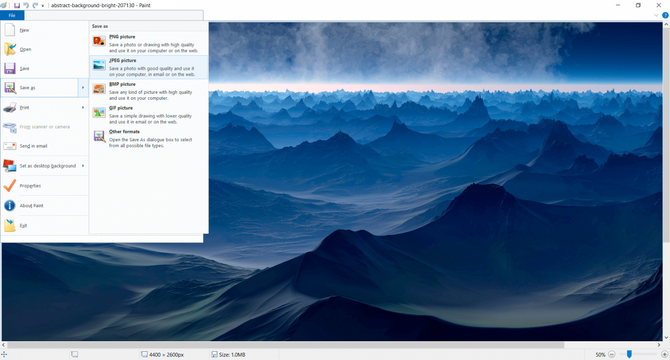
Task: Open Other formats save dialog
Action: tap(149, 138)
